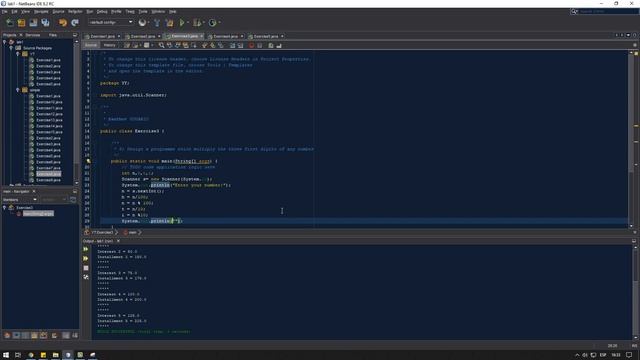Viewport: 640px width, 360px height.
Task: Open the Debug Project dropdown arrow
Action: tap(203, 22)
